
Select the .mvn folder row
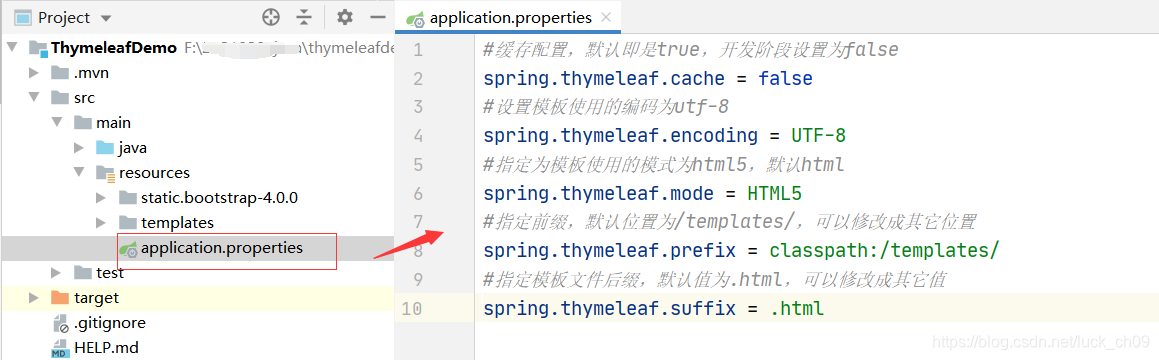pos(197,72)
